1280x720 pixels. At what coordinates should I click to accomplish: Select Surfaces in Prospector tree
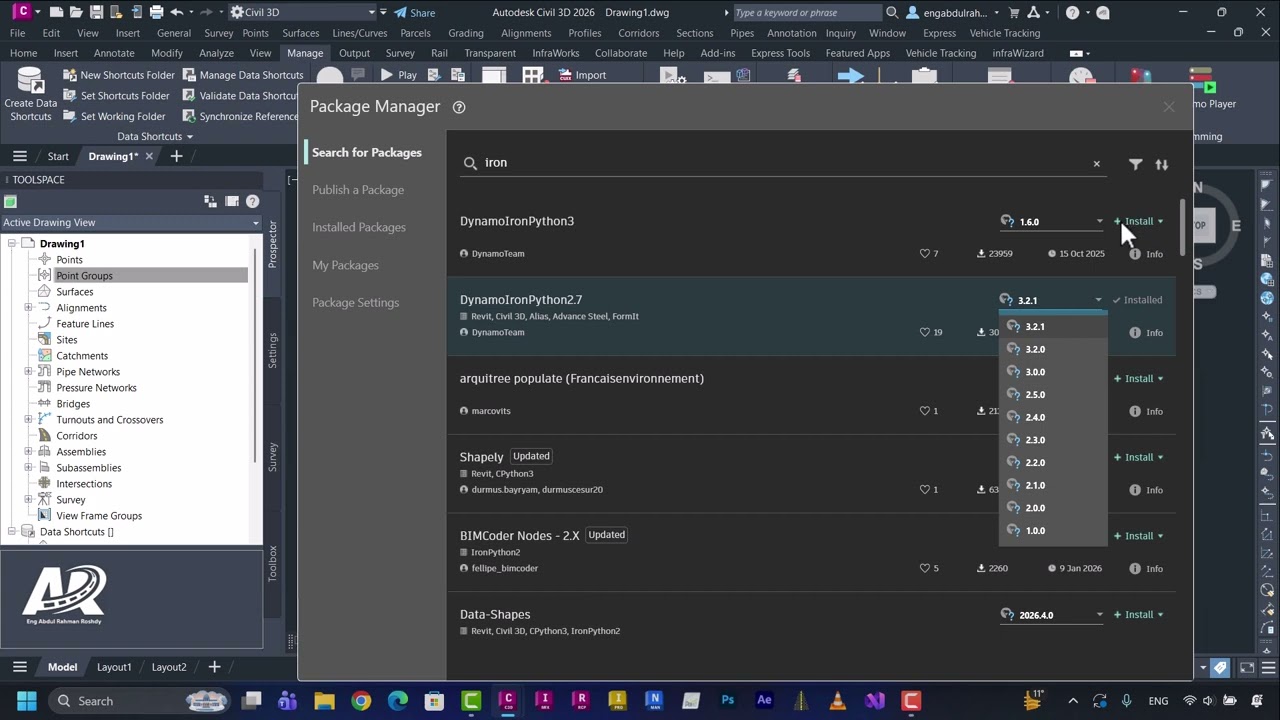click(x=75, y=292)
